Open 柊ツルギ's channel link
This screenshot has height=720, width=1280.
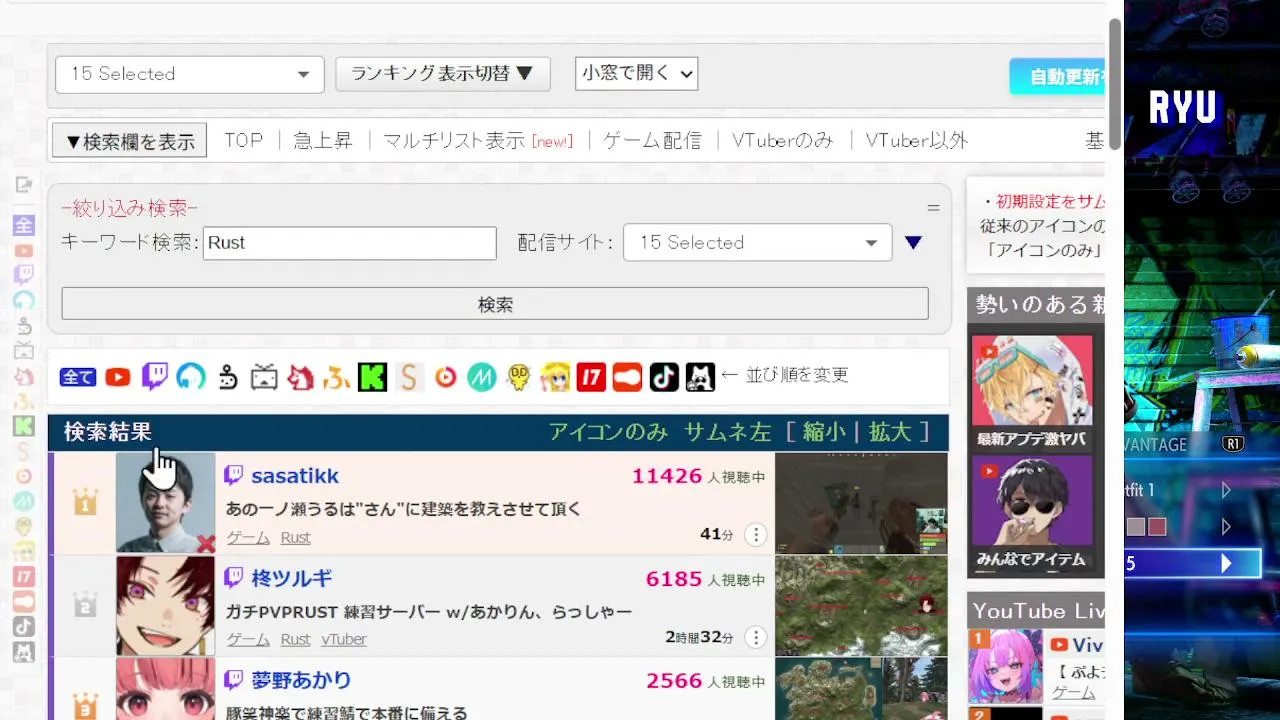[292, 578]
